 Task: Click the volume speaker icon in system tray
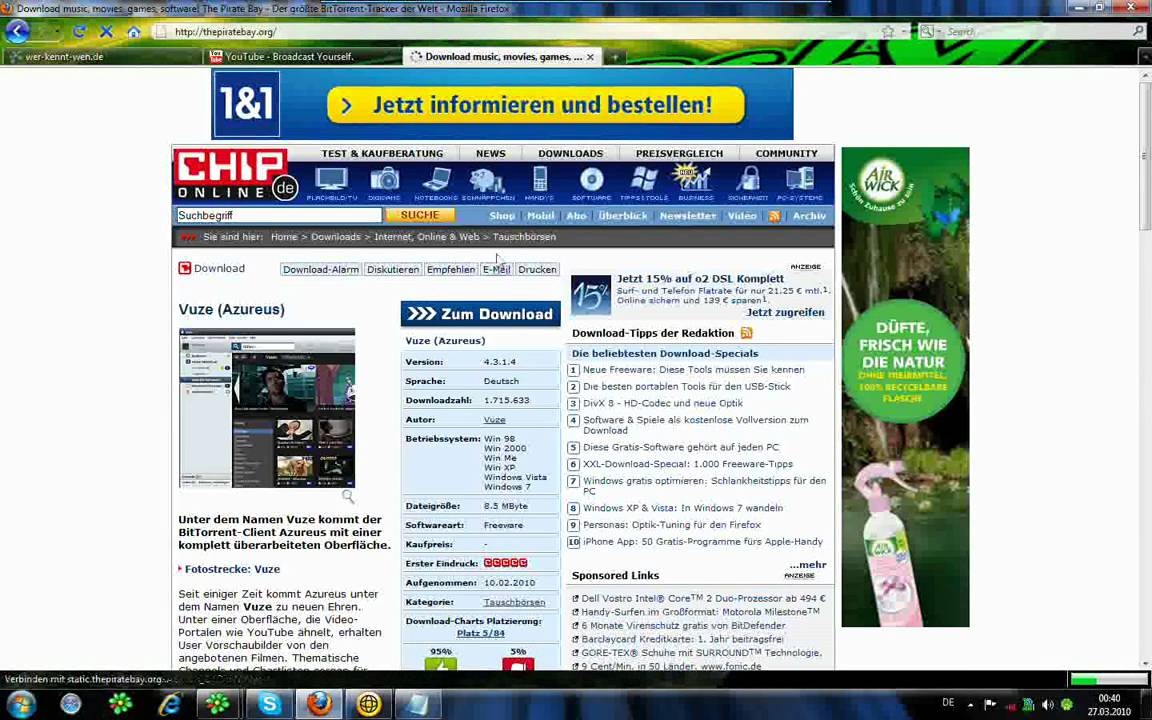(x=1048, y=705)
